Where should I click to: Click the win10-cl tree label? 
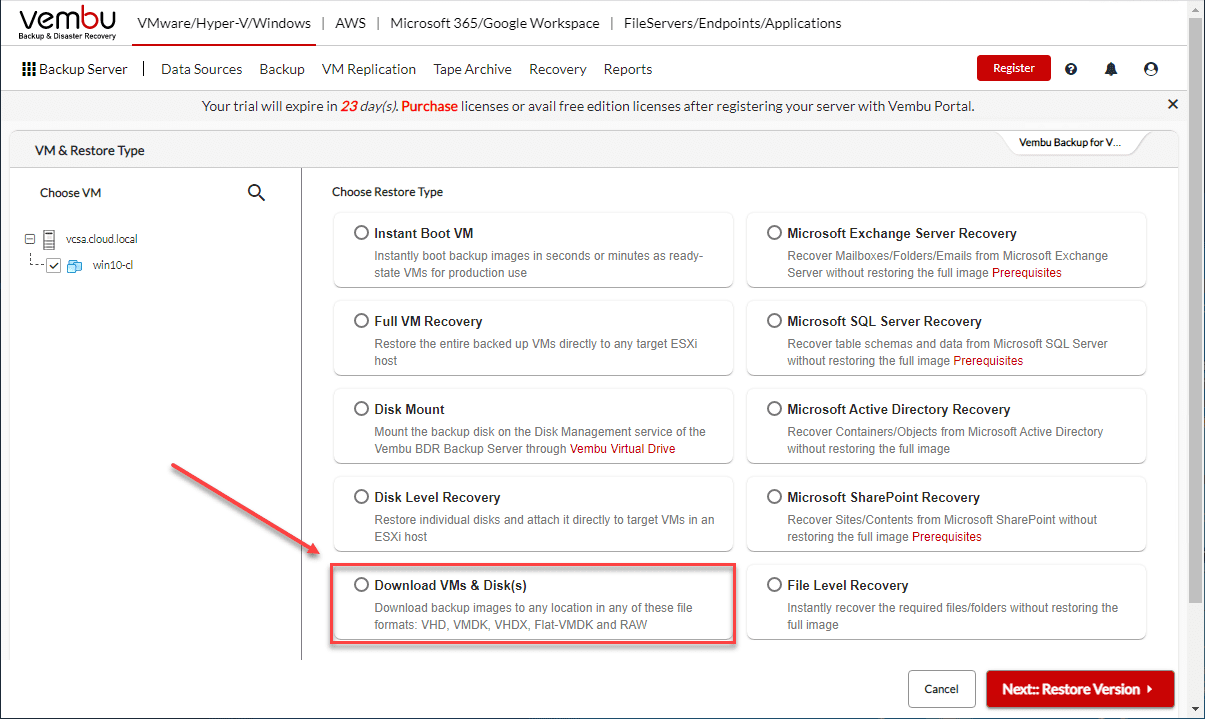[x=112, y=267]
